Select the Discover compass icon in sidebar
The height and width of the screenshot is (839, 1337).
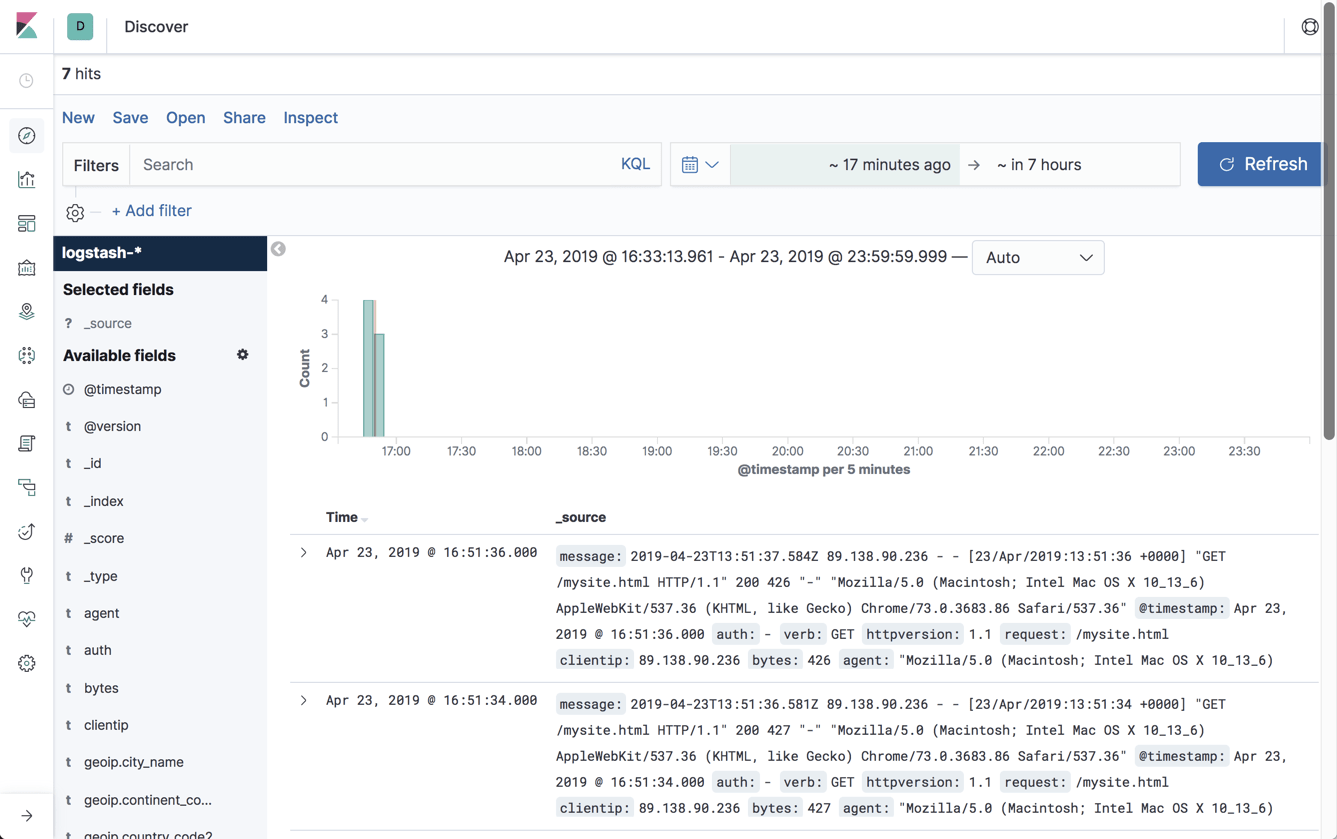[x=27, y=136]
